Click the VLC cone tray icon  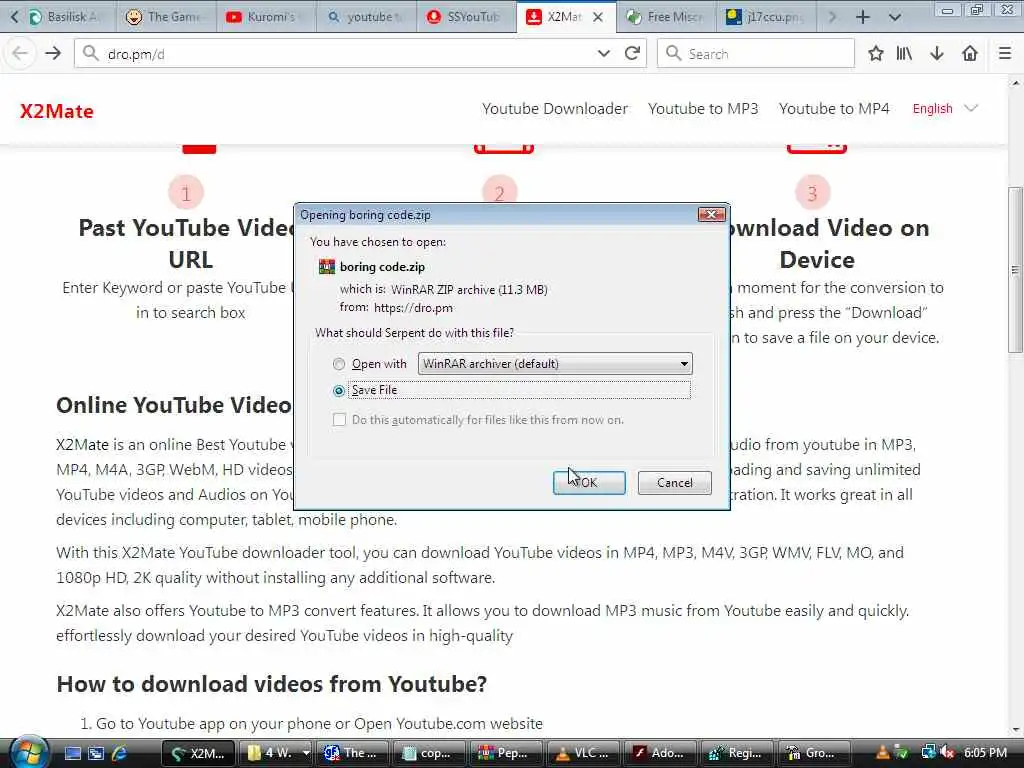[882, 753]
